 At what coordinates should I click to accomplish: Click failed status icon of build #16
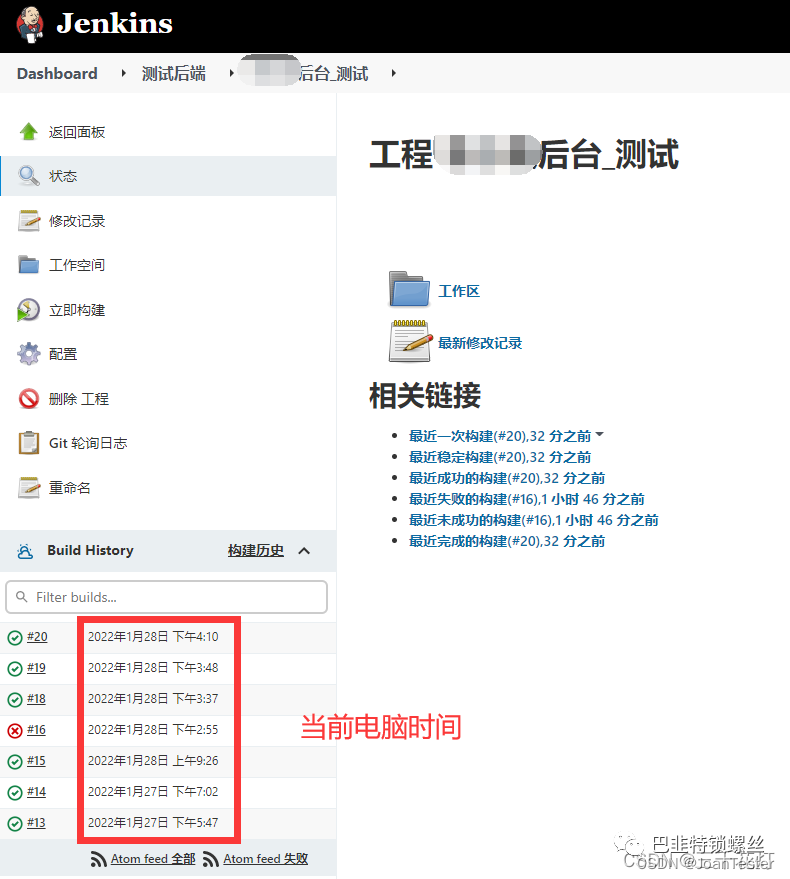point(15,730)
